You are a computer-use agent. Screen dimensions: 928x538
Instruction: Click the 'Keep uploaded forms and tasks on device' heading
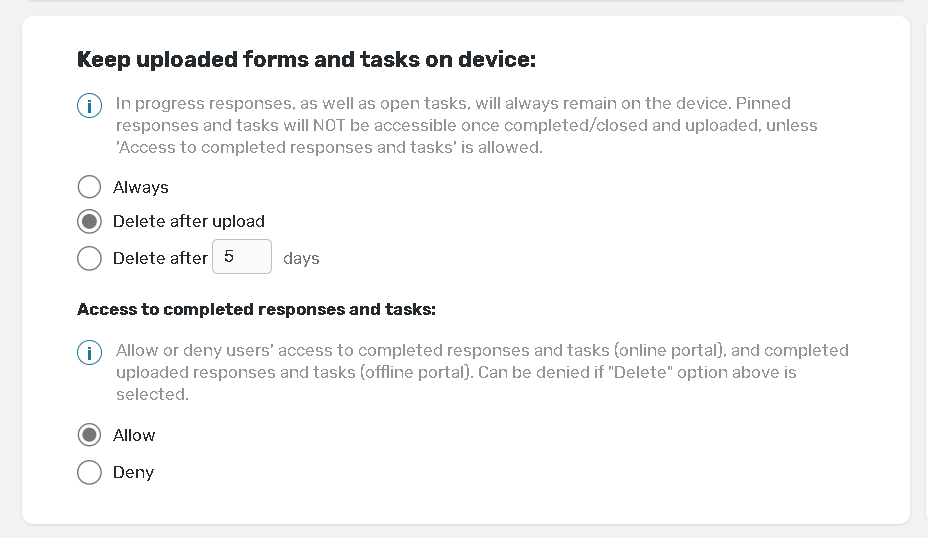[x=306, y=60]
